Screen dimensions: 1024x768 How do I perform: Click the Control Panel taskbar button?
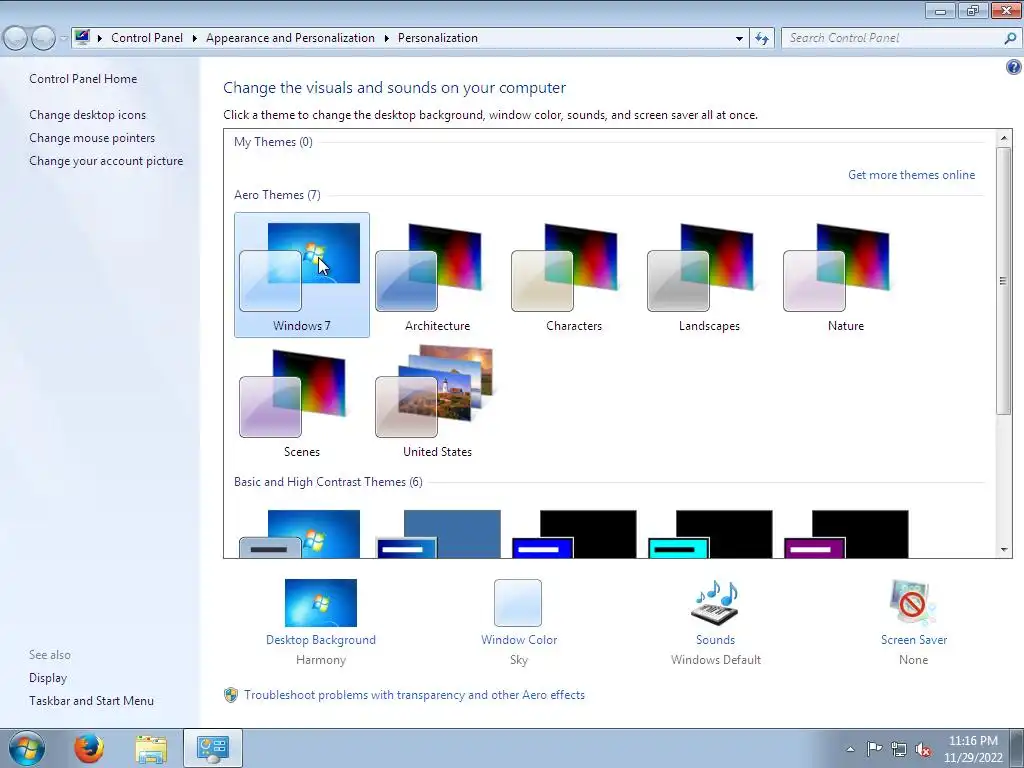click(213, 748)
